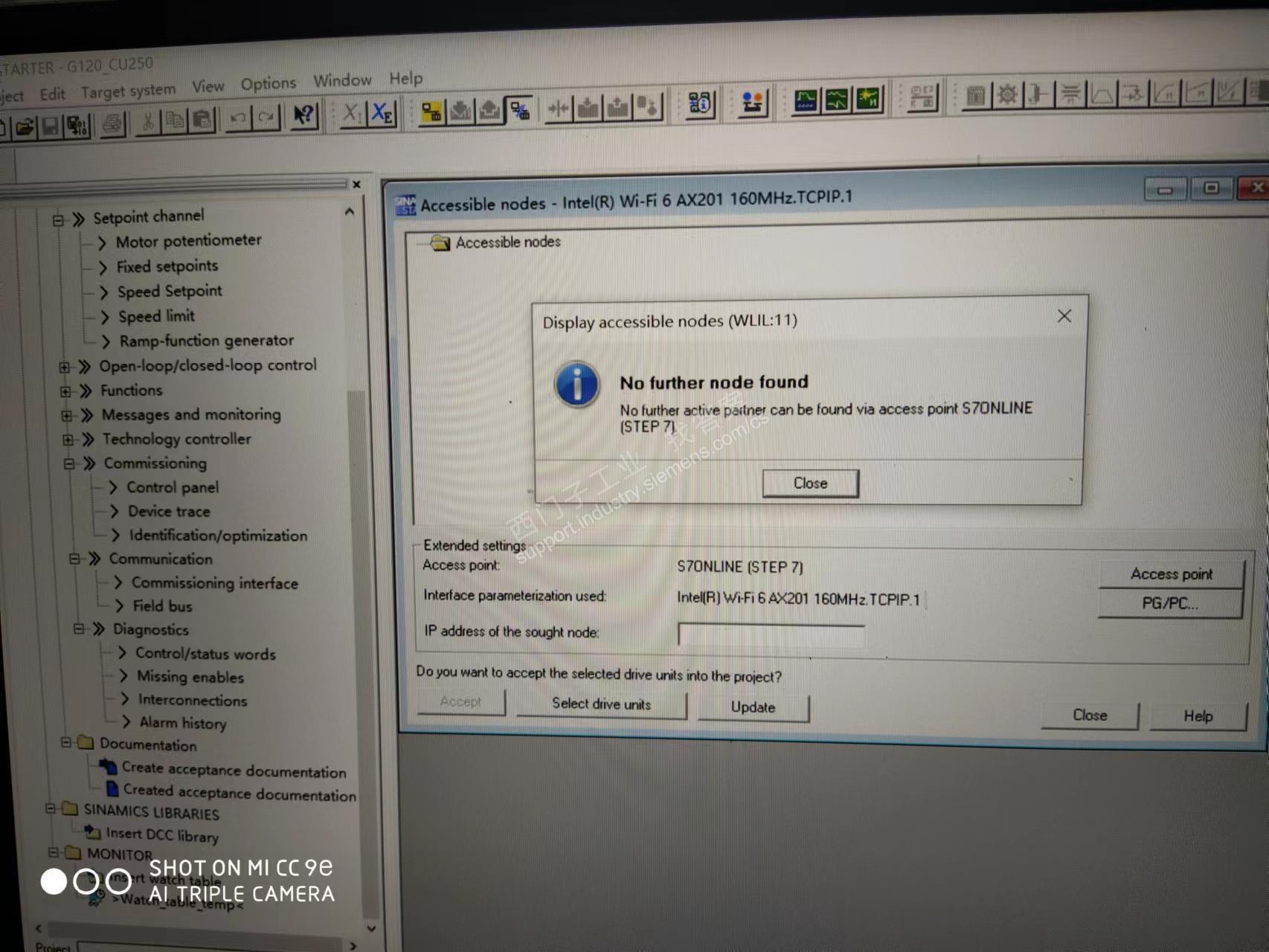Expand the Open-loop/closed-loop control node
1269x952 pixels.
point(64,367)
